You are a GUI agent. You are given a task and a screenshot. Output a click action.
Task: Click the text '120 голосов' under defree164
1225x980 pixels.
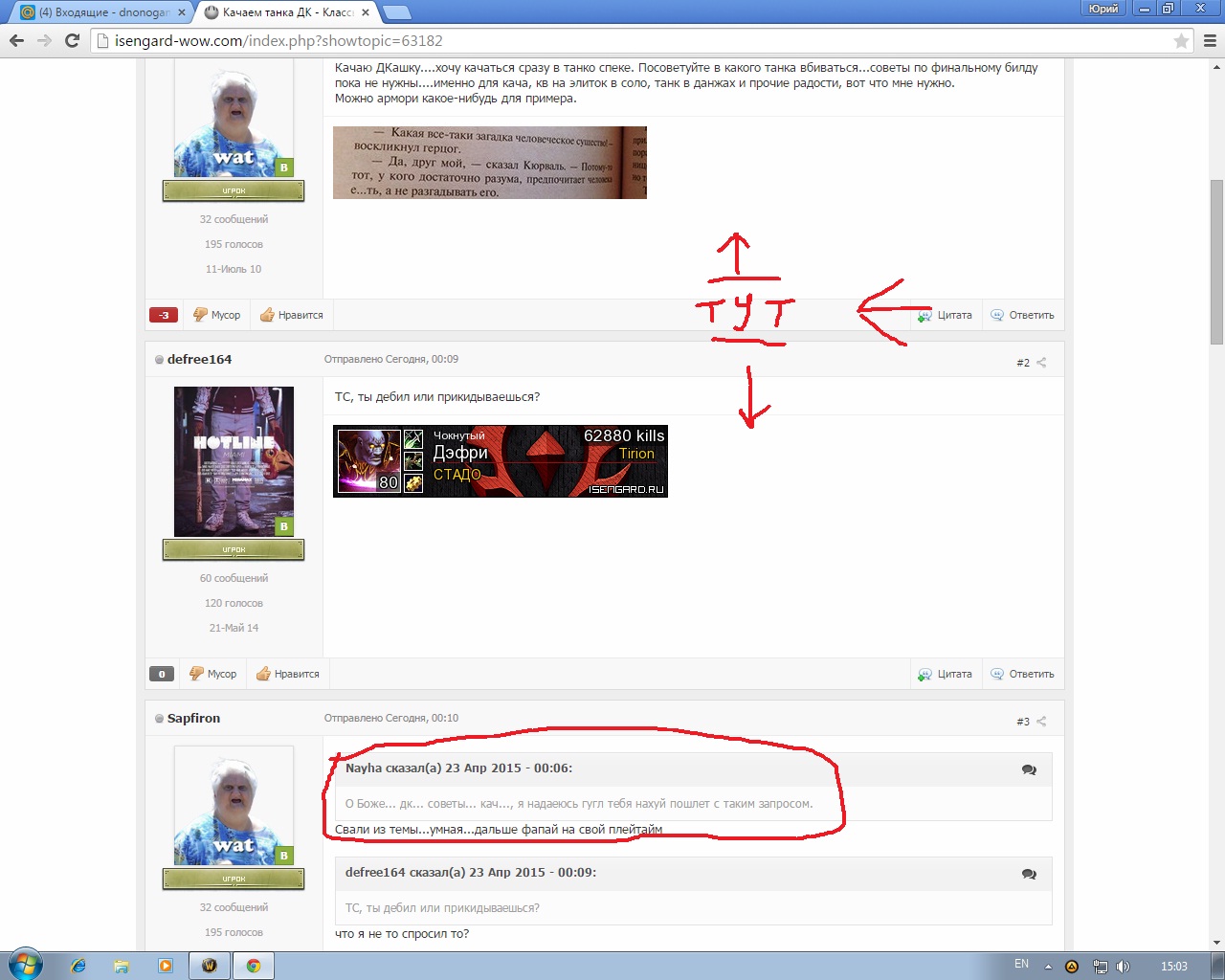pos(234,603)
